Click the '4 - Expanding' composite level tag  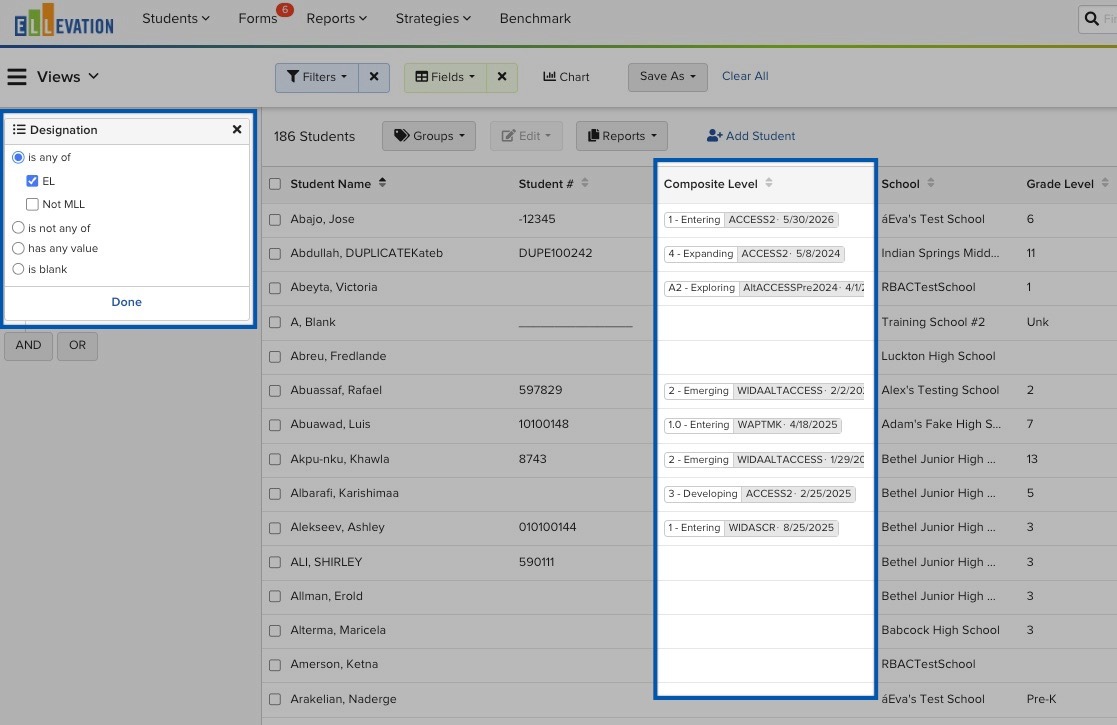click(701, 254)
